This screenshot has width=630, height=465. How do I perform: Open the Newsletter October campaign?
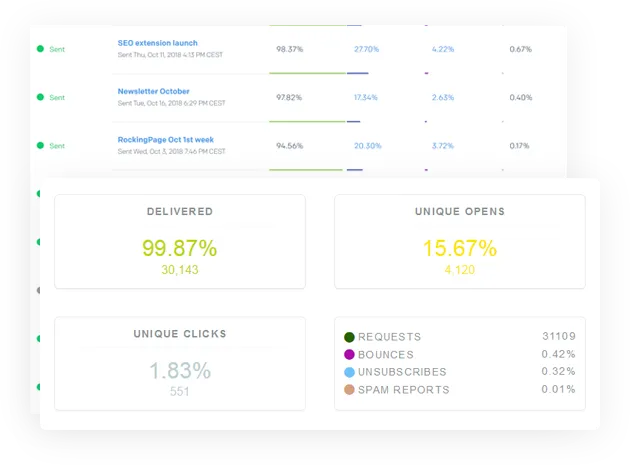point(153,91)
